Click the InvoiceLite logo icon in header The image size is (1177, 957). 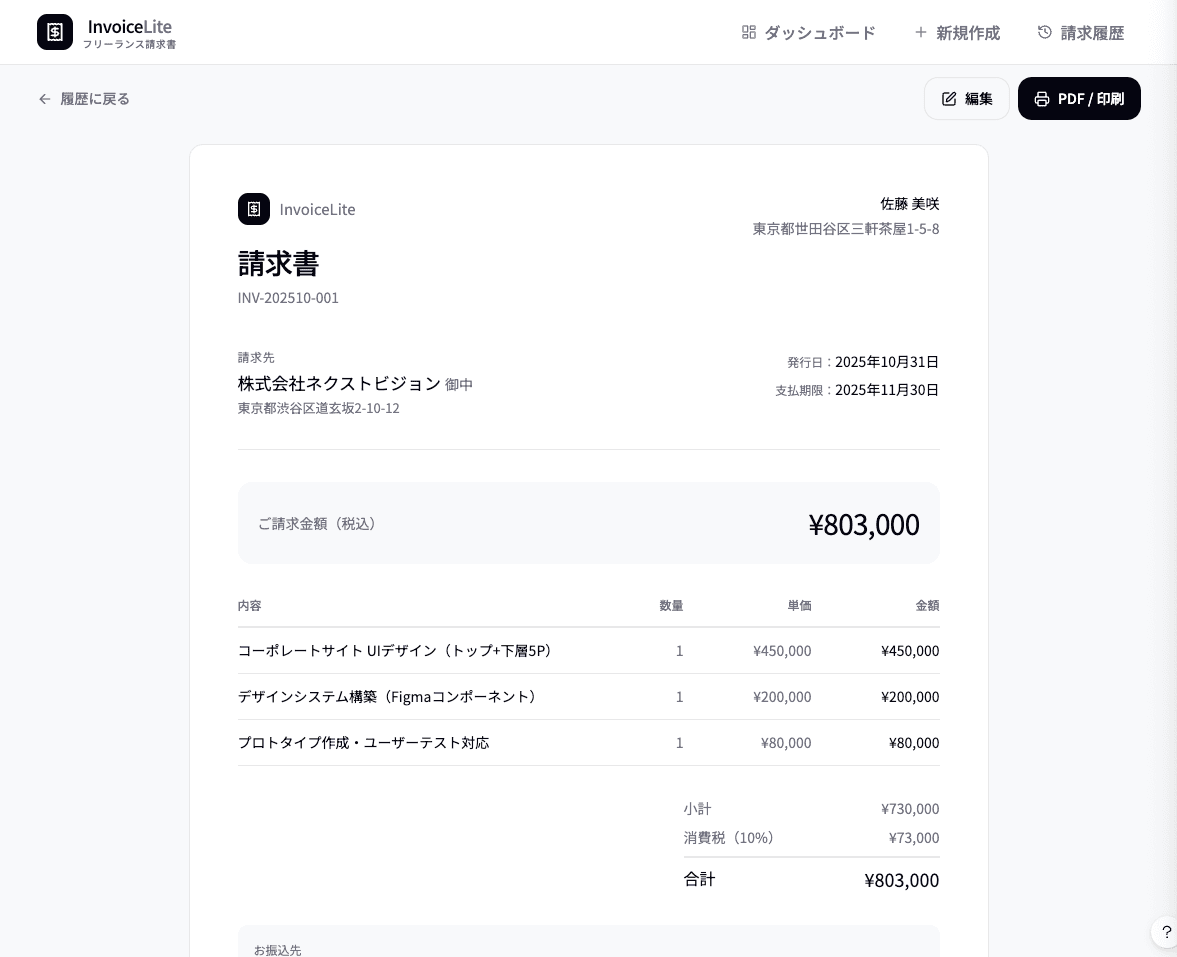click(55, 32)
